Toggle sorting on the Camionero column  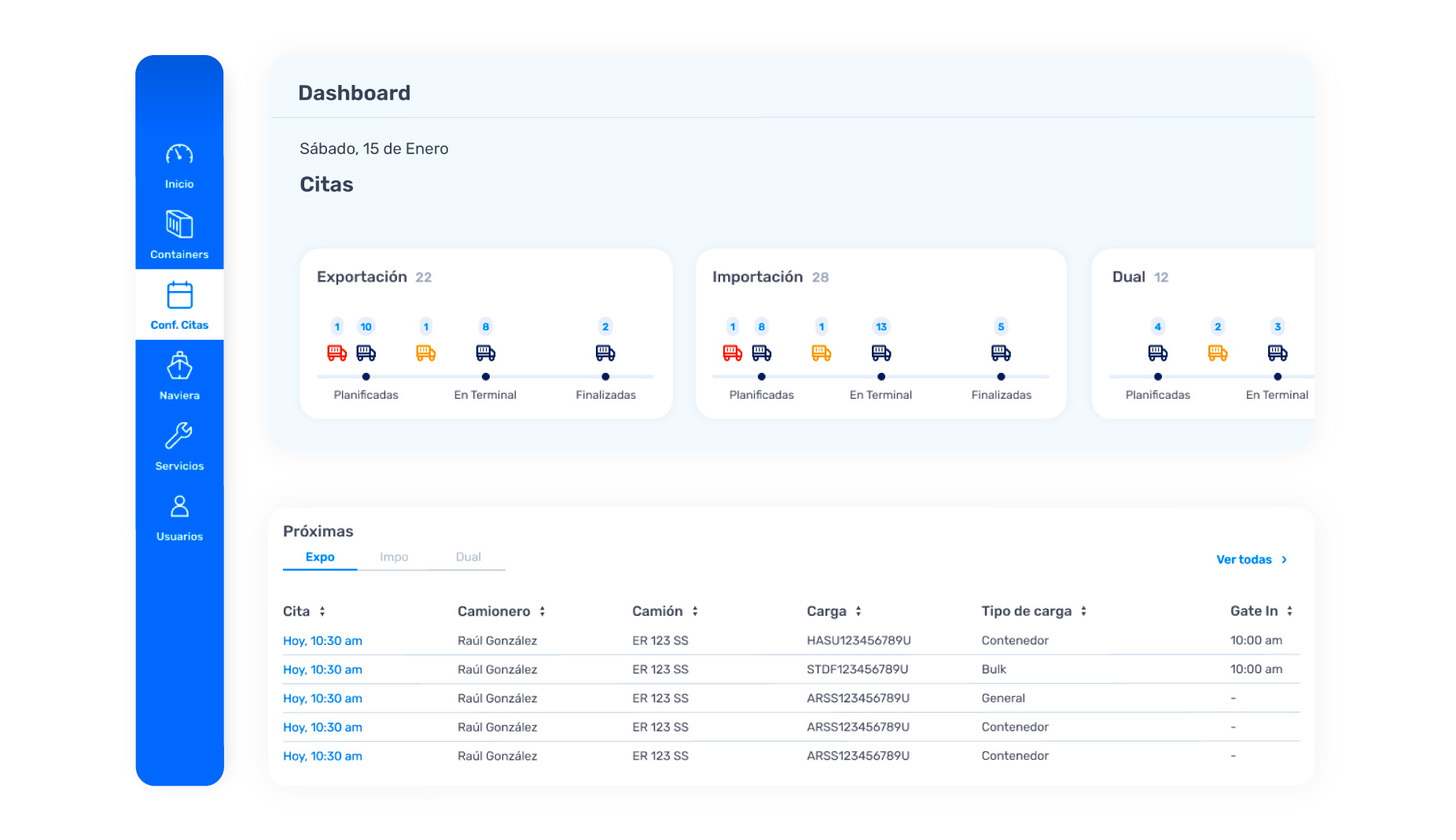542,610
